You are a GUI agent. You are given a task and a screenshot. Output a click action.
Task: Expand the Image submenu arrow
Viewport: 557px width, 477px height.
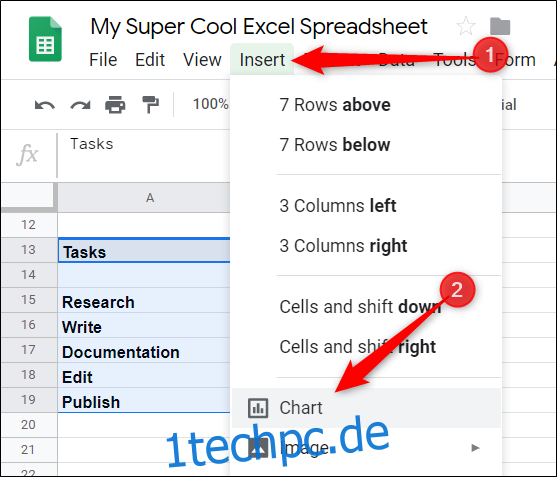tap(475, 448)
